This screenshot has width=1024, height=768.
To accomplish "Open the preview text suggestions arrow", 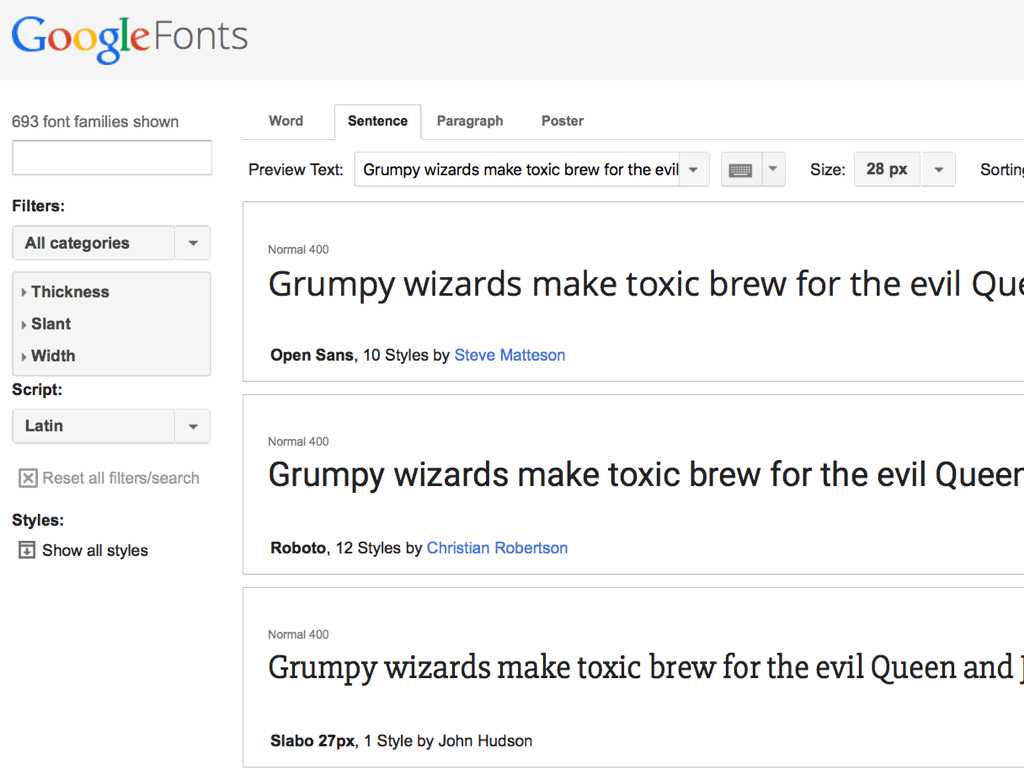I will coord(694,170).
